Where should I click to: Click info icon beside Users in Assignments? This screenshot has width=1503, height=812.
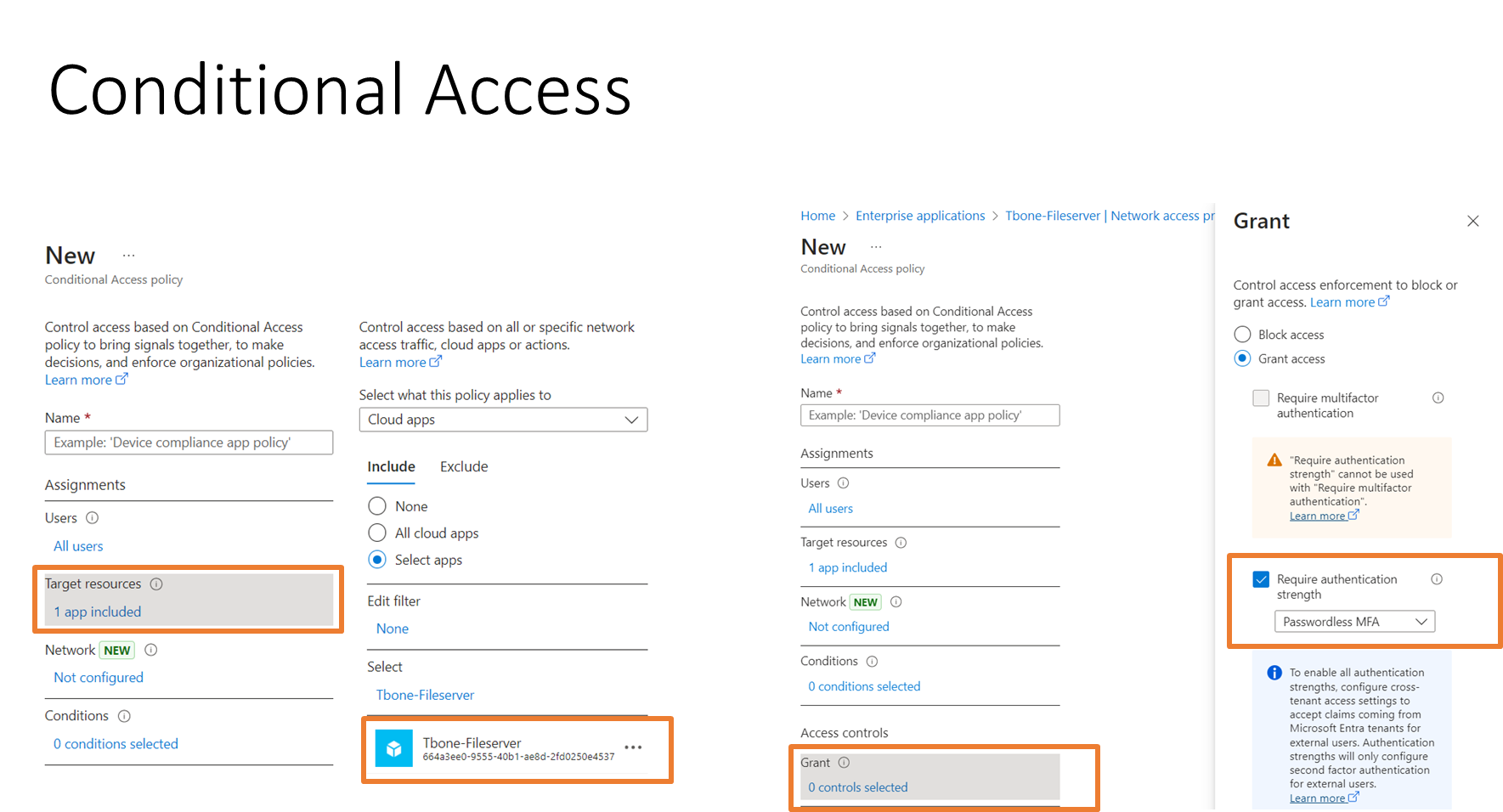click(x=93, y=517)
